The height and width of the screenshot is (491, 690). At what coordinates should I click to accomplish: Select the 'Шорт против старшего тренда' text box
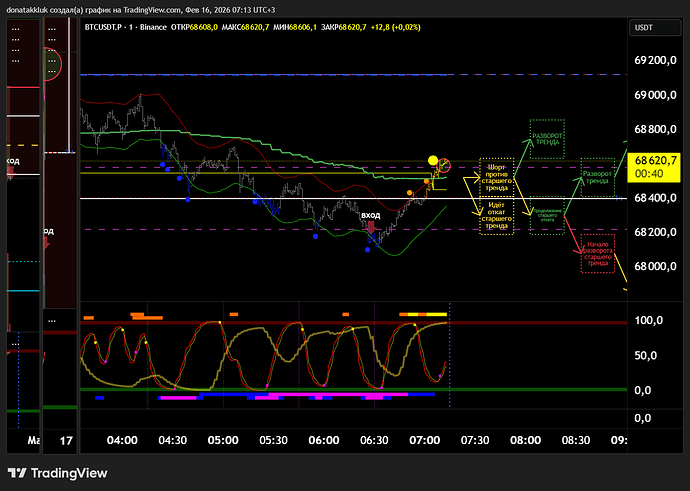coord(496,176)
